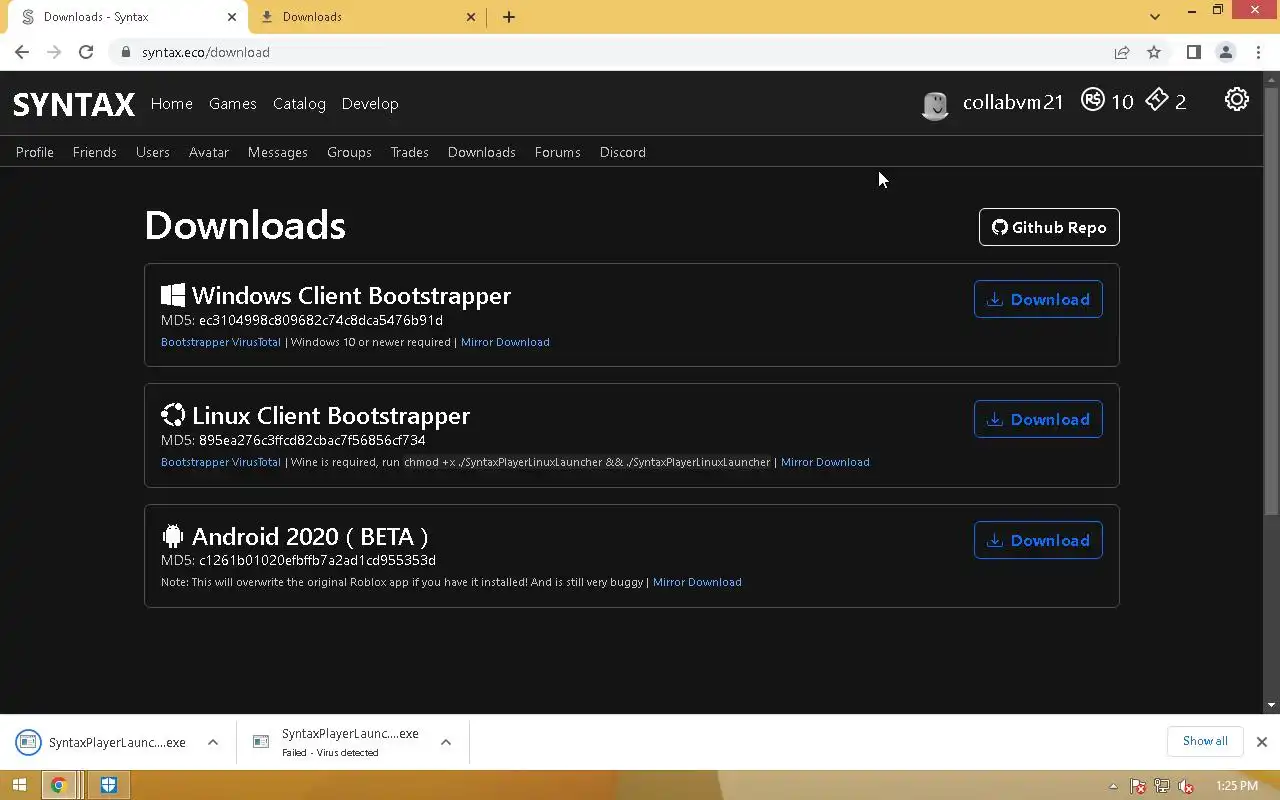Open the Develop nav item

coord(370,104)
